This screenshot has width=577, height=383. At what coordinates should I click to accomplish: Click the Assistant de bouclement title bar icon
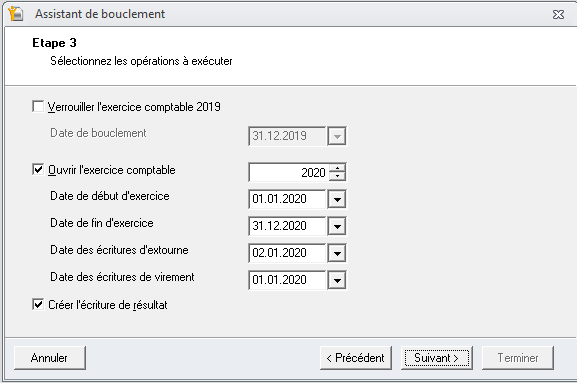click(x=15, y=13)
